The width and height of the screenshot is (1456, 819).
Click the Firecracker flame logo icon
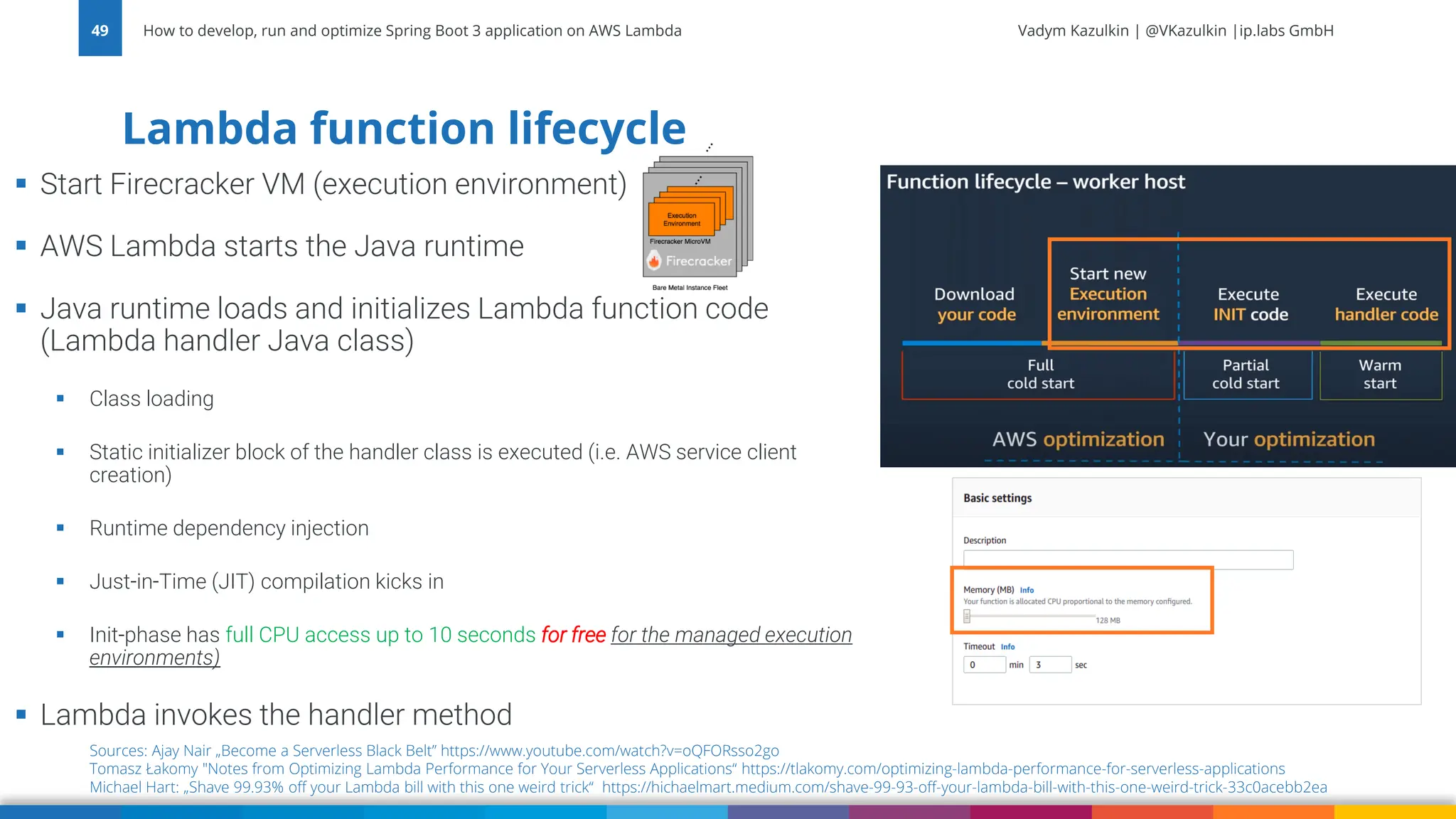(x=654, y=261)
